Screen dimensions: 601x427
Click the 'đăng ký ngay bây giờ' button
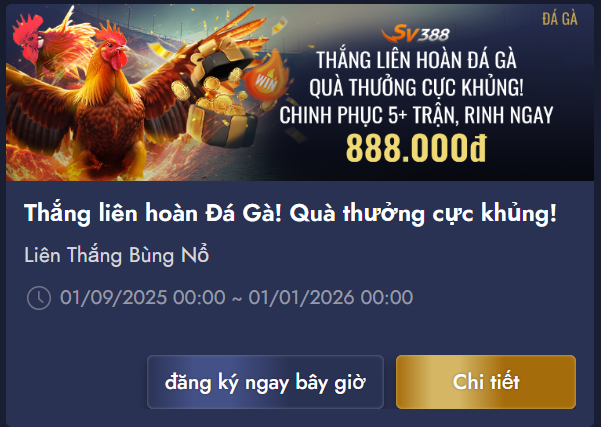(x=265, y=382)
